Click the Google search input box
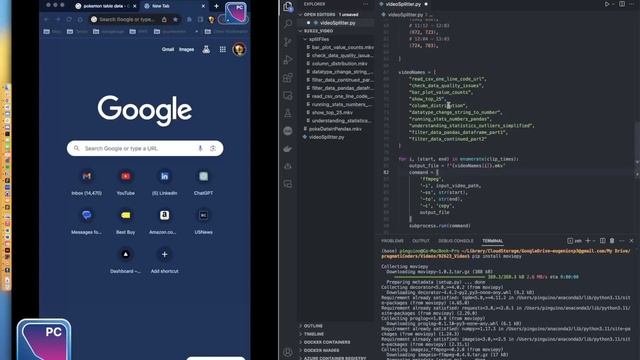The width and height of the screenshot is (640, 360). click(x=145, y=149)
